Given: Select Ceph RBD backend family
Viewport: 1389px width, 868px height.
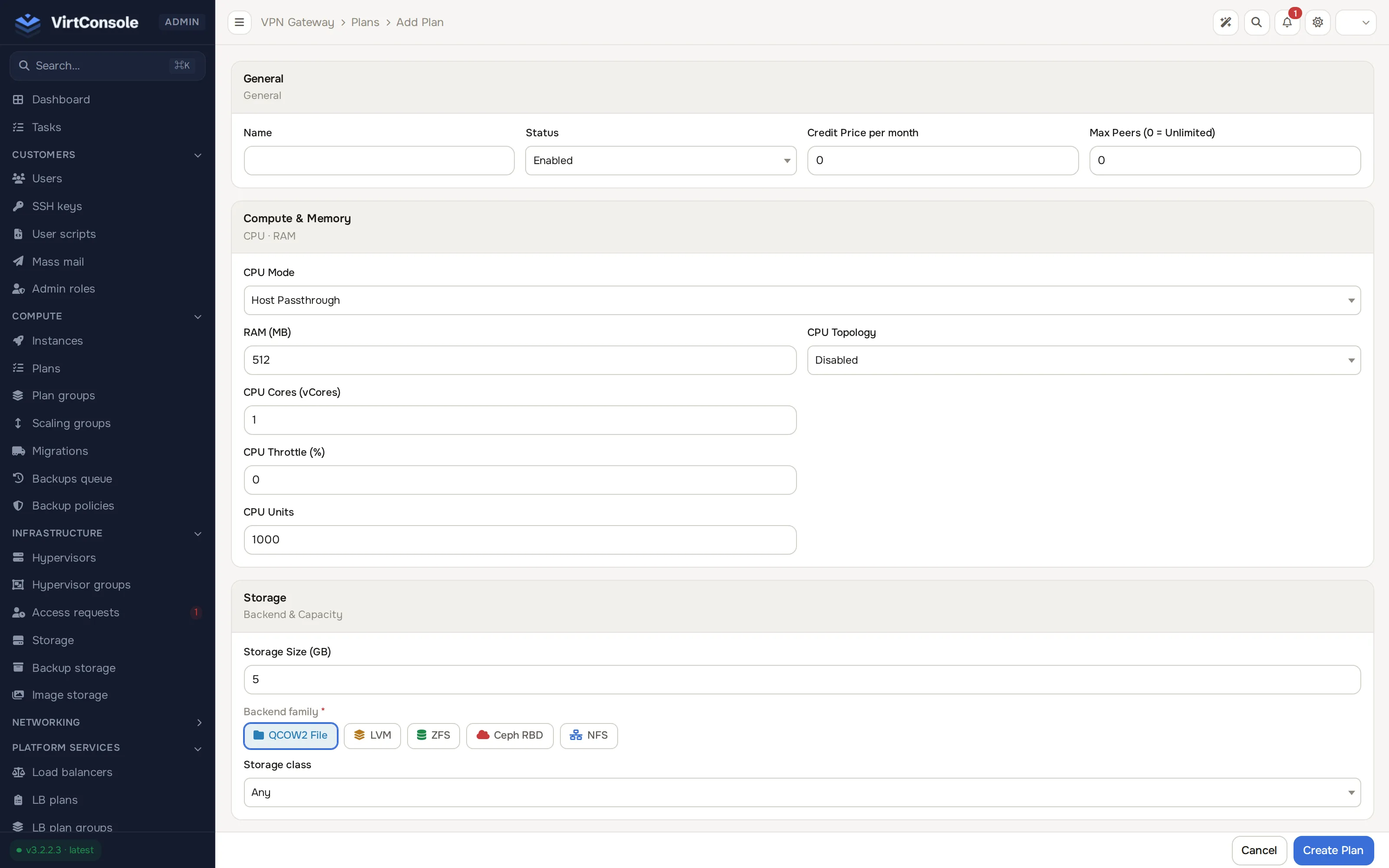Looking at the screenshot, I should coord(510,735).
